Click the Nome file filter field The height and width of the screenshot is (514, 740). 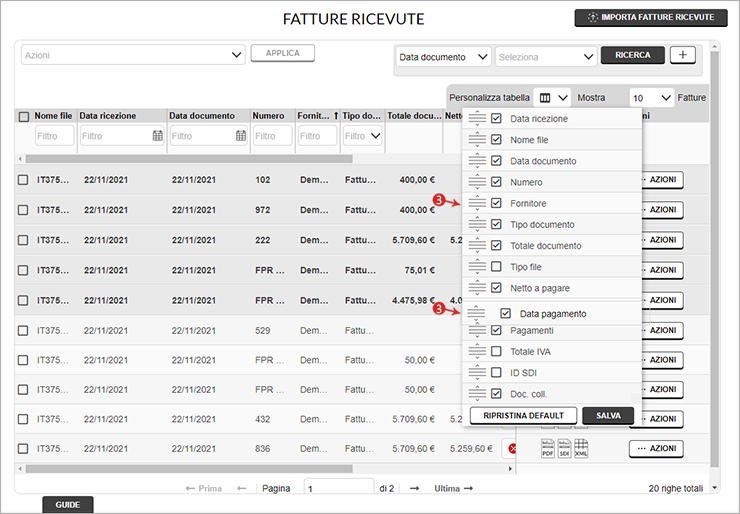(54, 136)
